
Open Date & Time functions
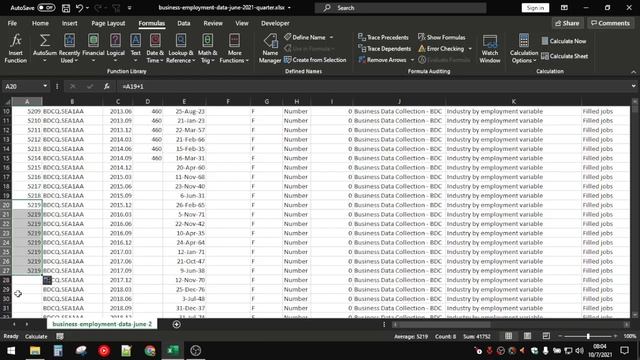pyautogui.click(x=155, y=49)
